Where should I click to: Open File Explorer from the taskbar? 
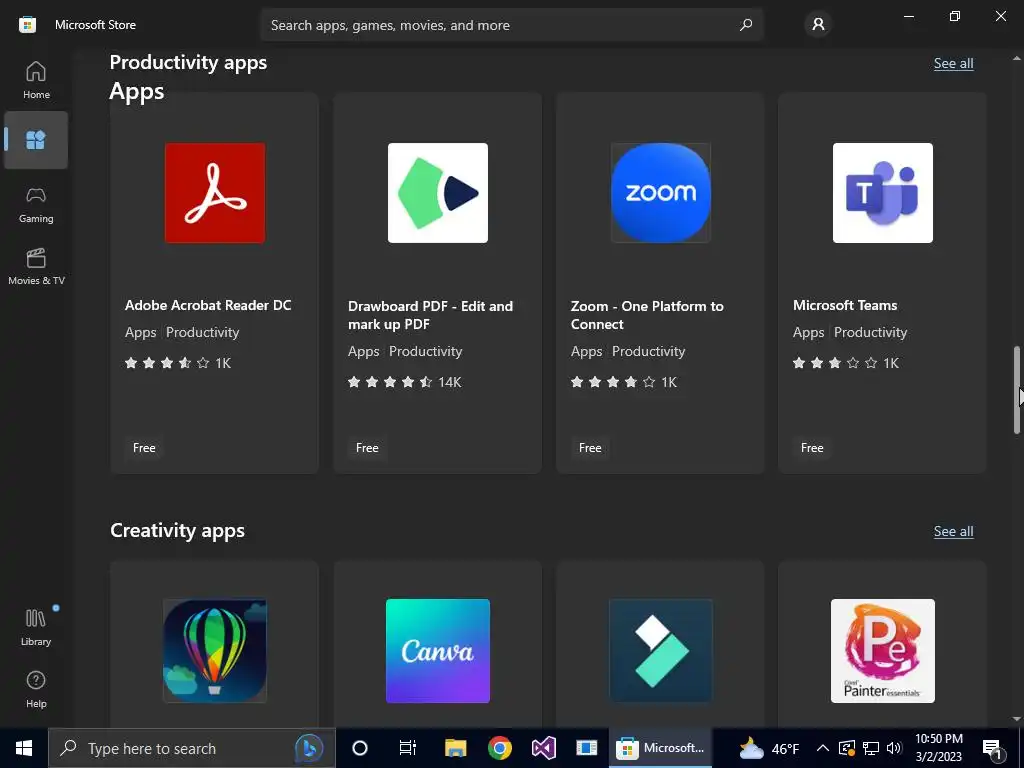tap(455, 748)
